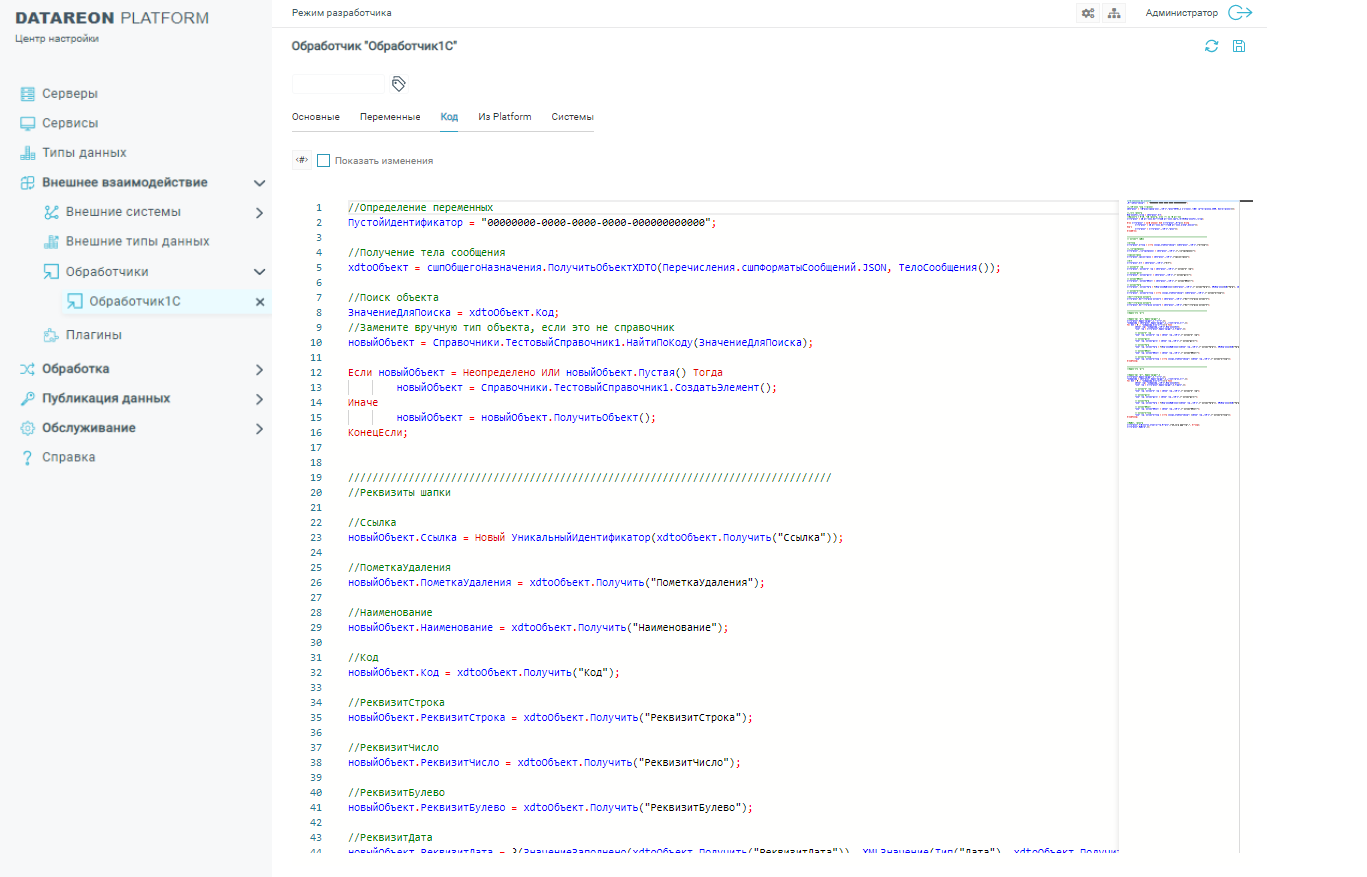1367x877 pixels.
Task: Click the save handler icon
Action: pyautogui.click(x=1239, y=46)
